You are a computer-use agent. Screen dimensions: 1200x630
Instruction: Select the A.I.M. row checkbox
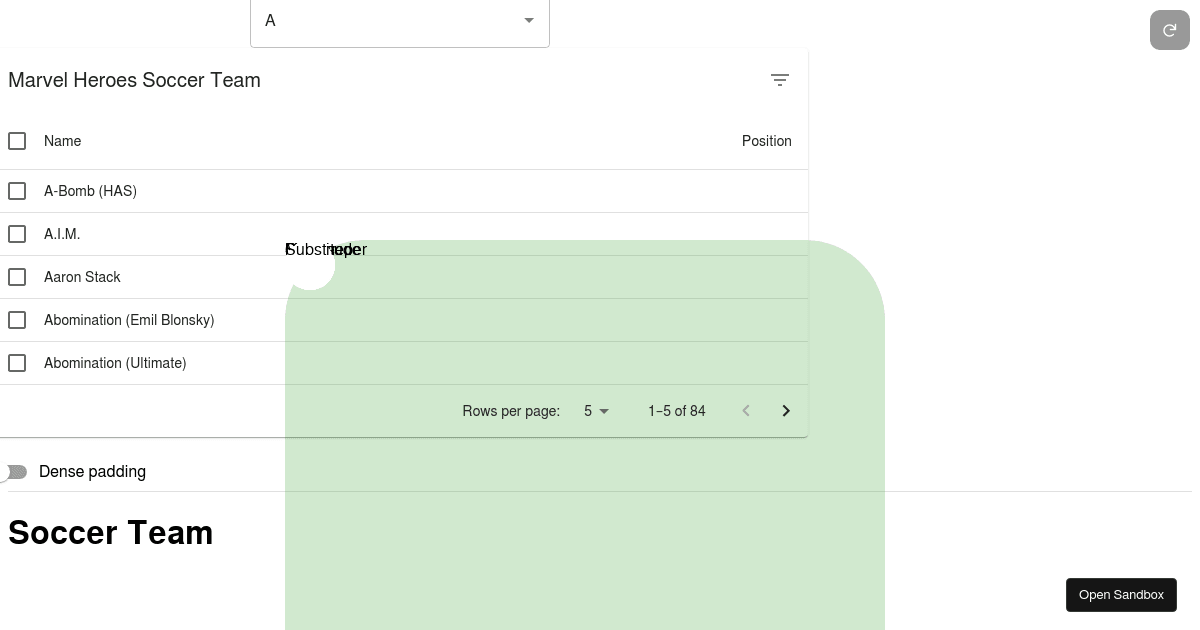(x=17, y=234)
